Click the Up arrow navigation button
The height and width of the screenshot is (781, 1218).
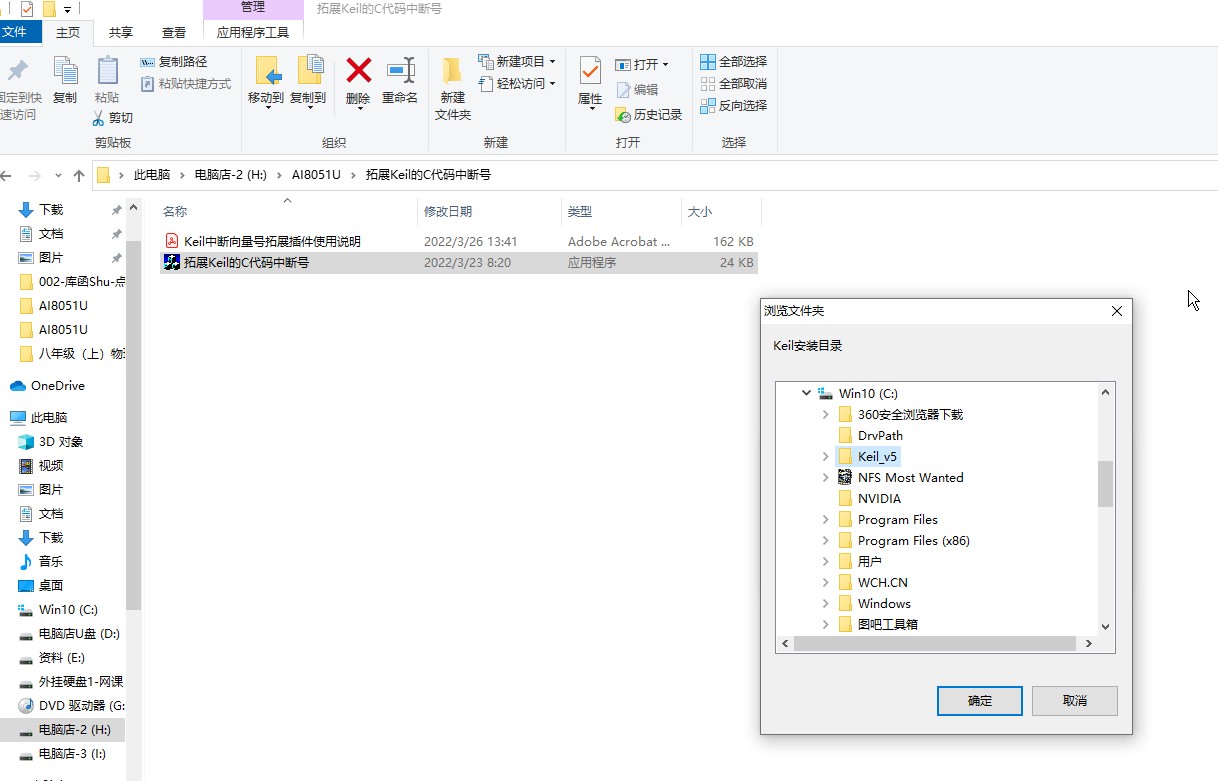79,175
